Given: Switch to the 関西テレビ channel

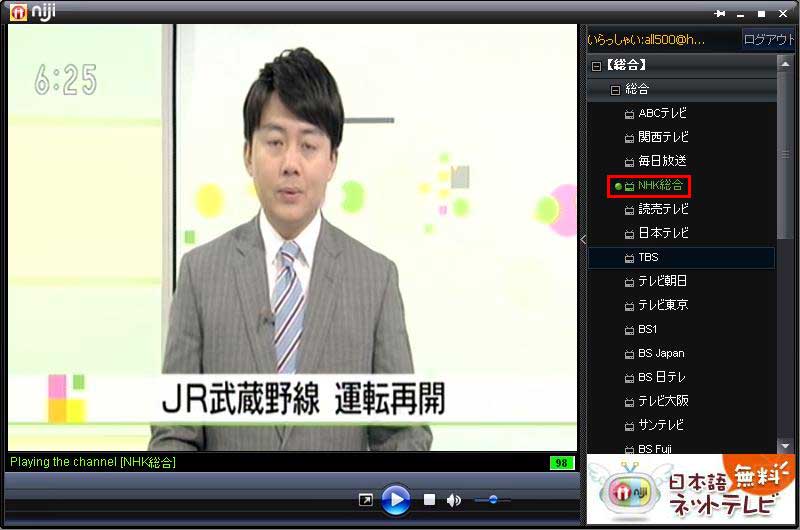Looking at the screenshot, I should coord(663,137).
